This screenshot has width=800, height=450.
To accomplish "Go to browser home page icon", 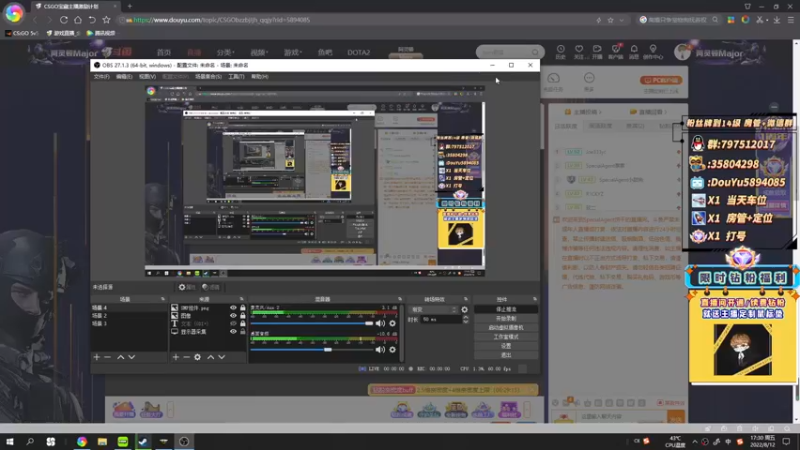I will pyautogui.click(x=78, y=20).
